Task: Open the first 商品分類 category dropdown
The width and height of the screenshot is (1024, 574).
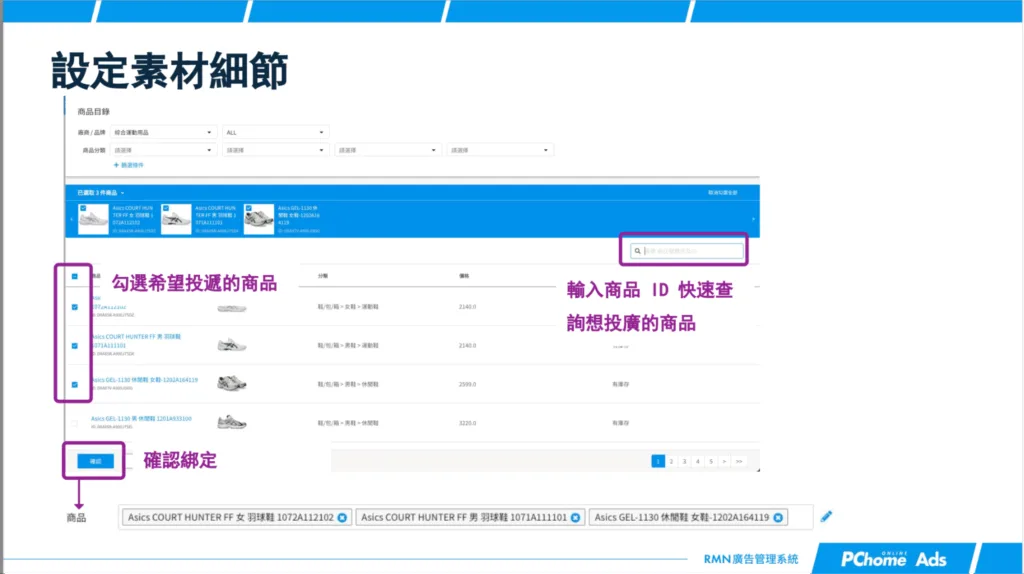Action: click(162, 150)
